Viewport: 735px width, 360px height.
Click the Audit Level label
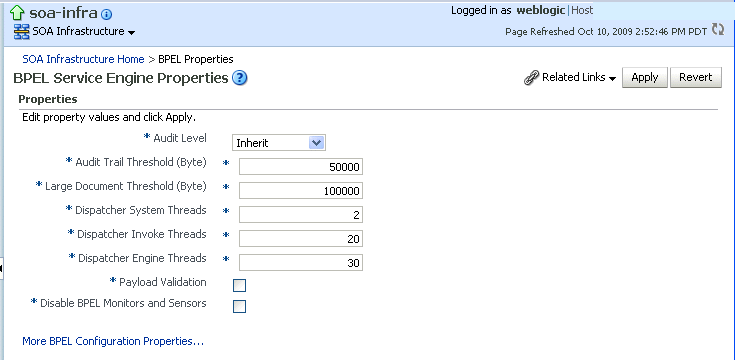180,138
